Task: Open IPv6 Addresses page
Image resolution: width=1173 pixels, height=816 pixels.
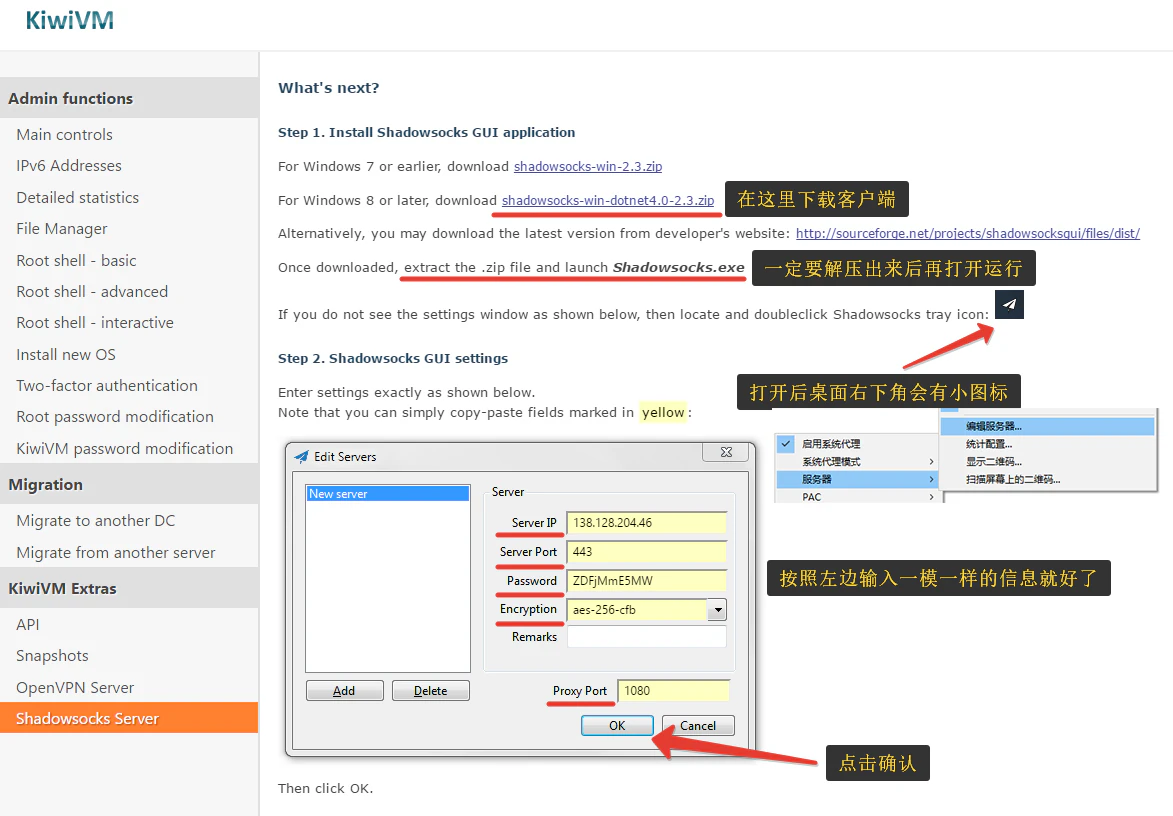Action: [69, 165]
